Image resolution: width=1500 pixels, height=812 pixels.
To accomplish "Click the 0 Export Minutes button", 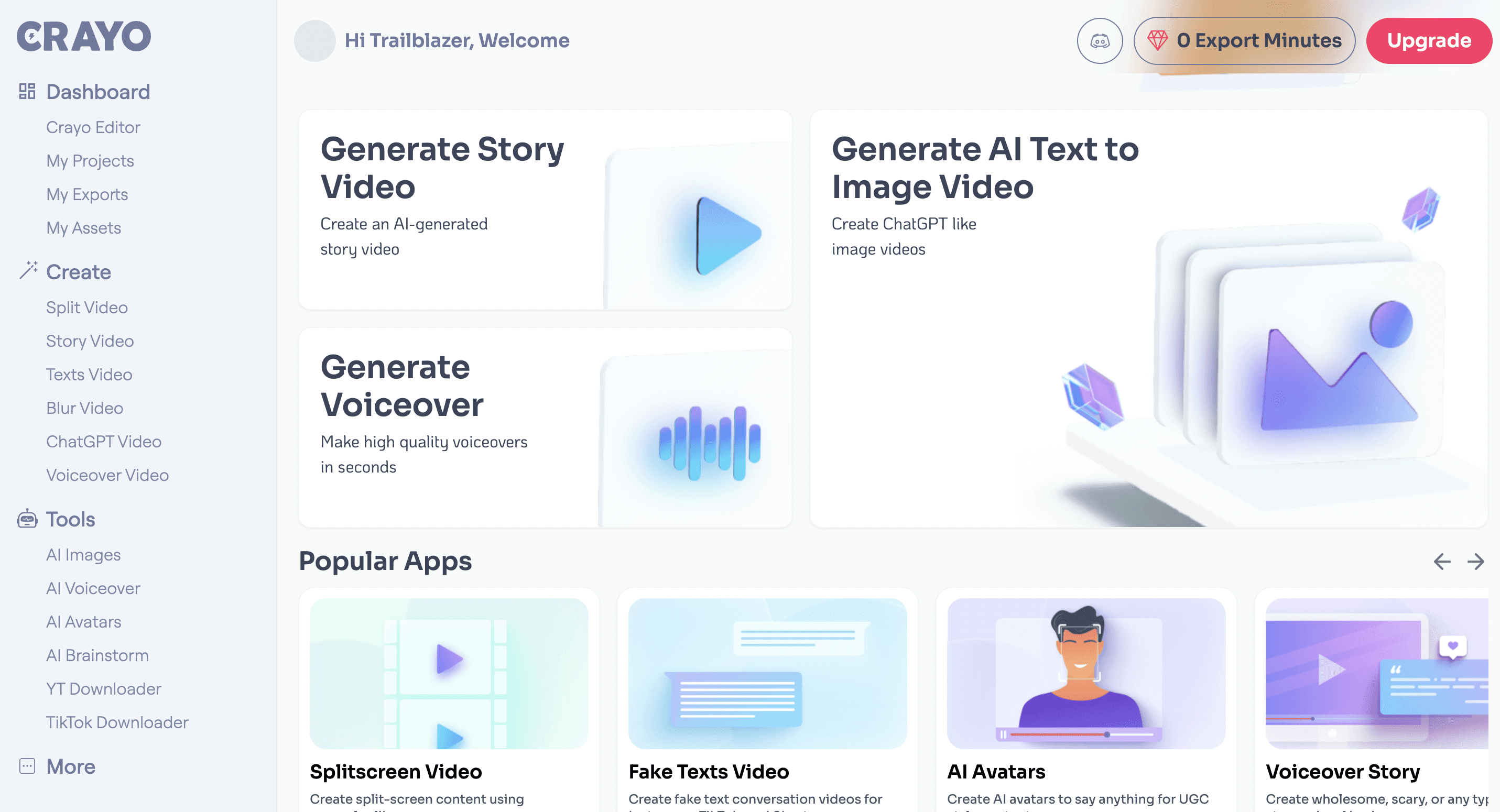I will tap(1243, 41).
